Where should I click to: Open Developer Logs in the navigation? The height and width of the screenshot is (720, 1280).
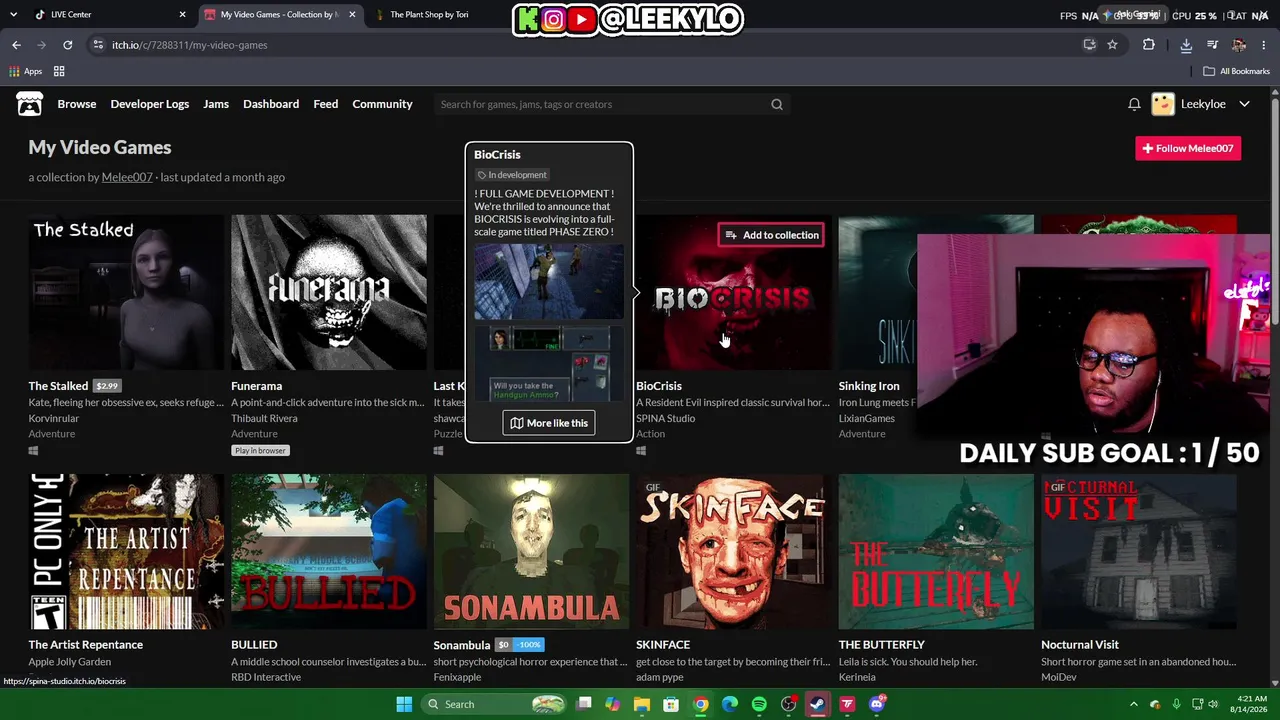[x=150, y=104]
